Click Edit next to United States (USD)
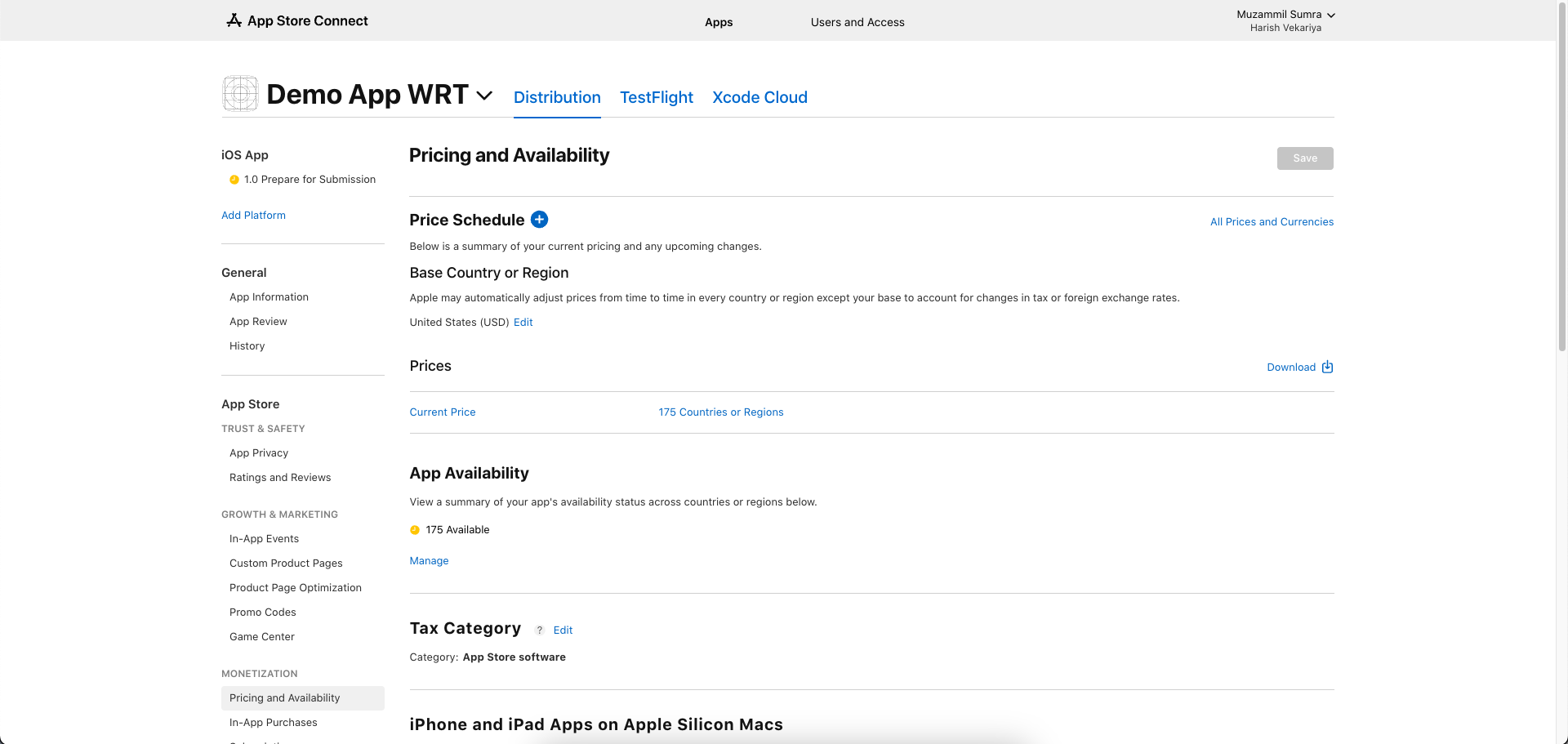Image resolution: width=1568 pixels, height=744 pixels. point(523,323)
